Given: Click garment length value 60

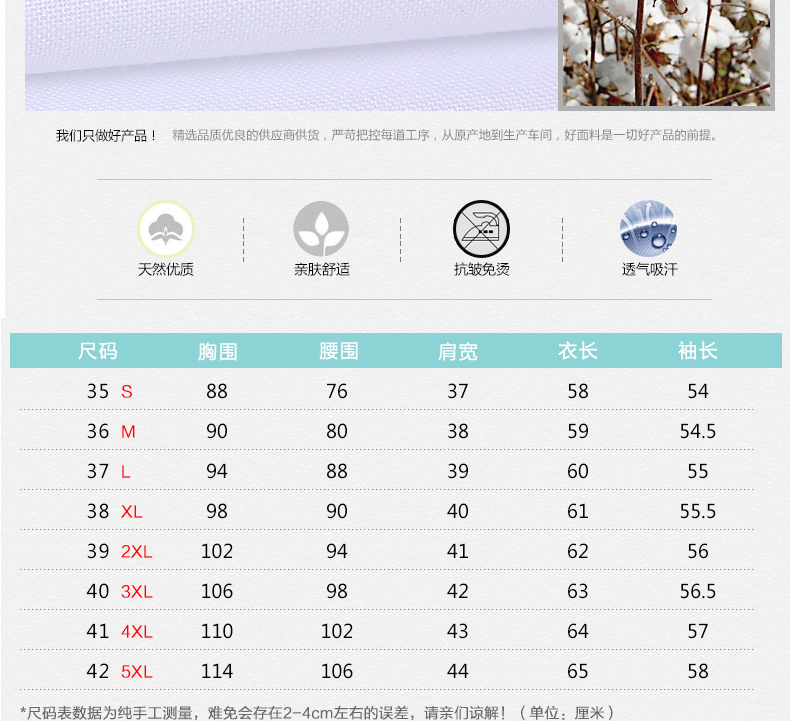Looking at the screenshot, I should tap(578, 472).
